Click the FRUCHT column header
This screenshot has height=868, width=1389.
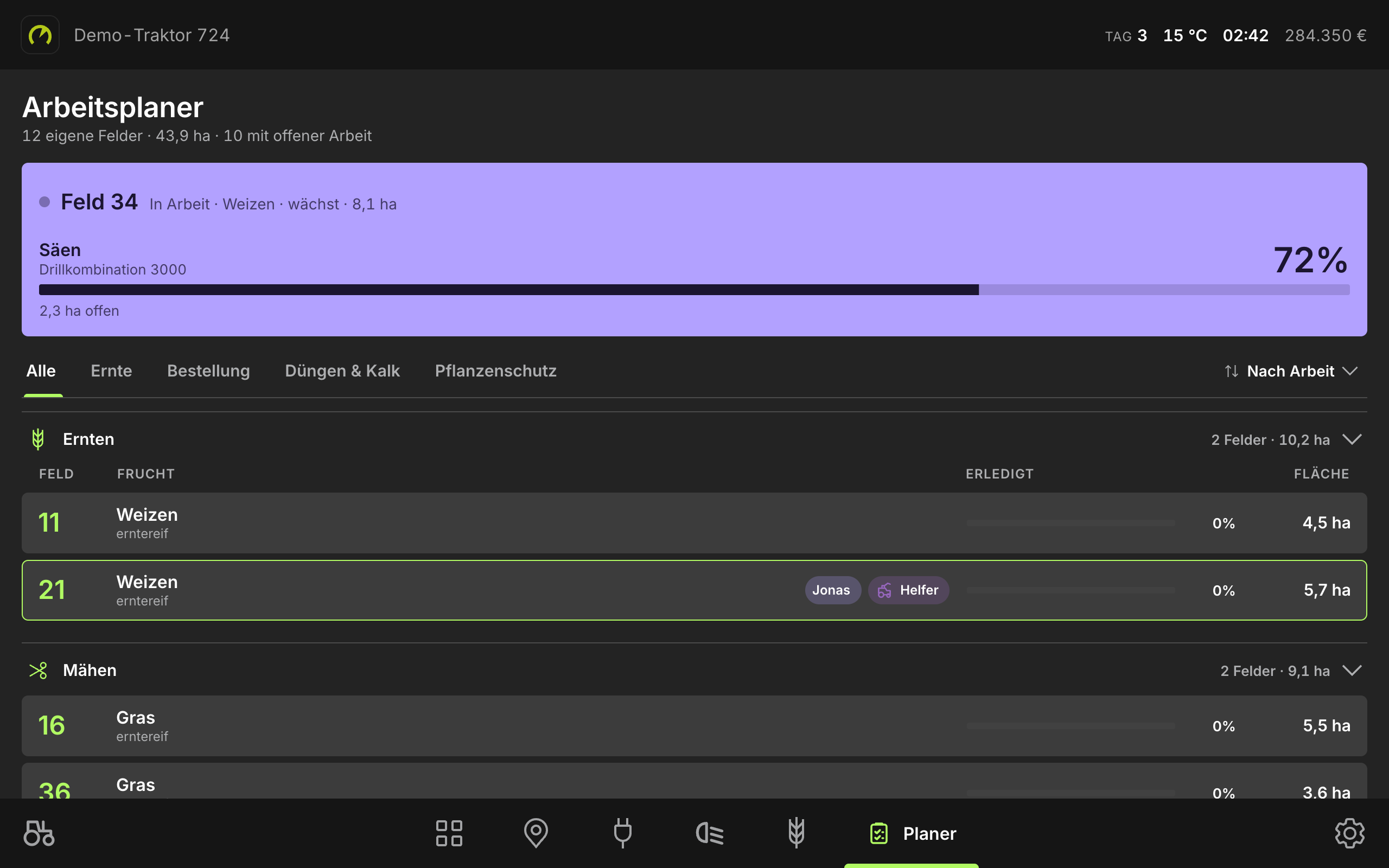click(146, 474)
